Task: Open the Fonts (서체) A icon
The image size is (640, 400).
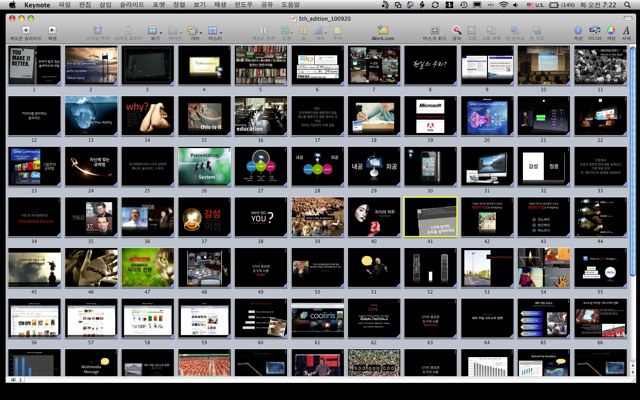Action: pyautogui.click(x=626, y=30)
